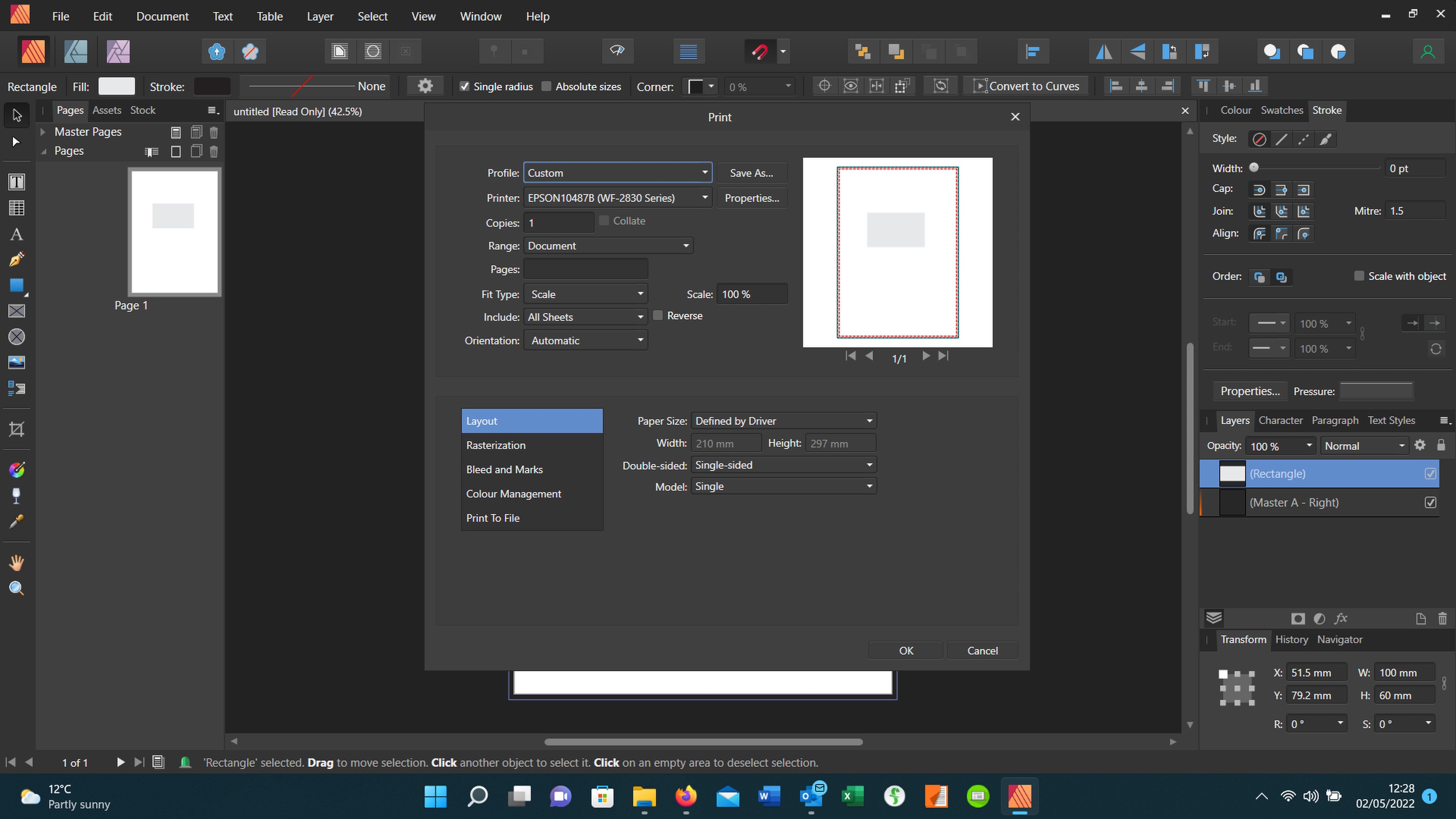
Task: Delete layer using Layers panel trash icon
Action: click(1442, 618)
